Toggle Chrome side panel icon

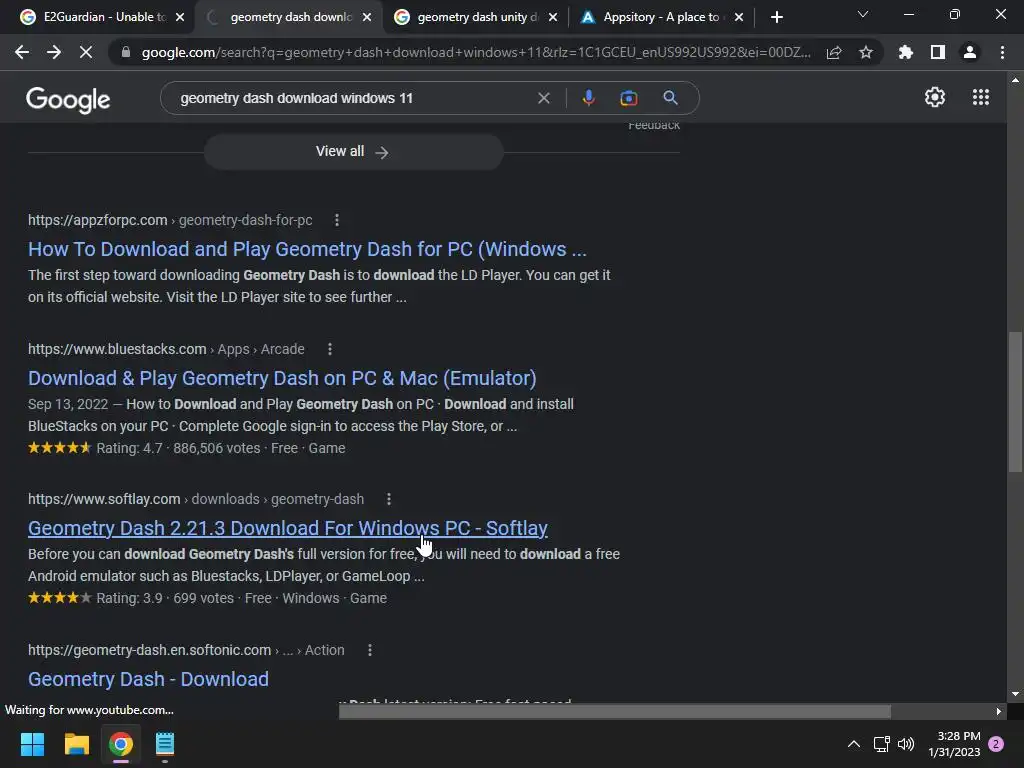(938, 52)
